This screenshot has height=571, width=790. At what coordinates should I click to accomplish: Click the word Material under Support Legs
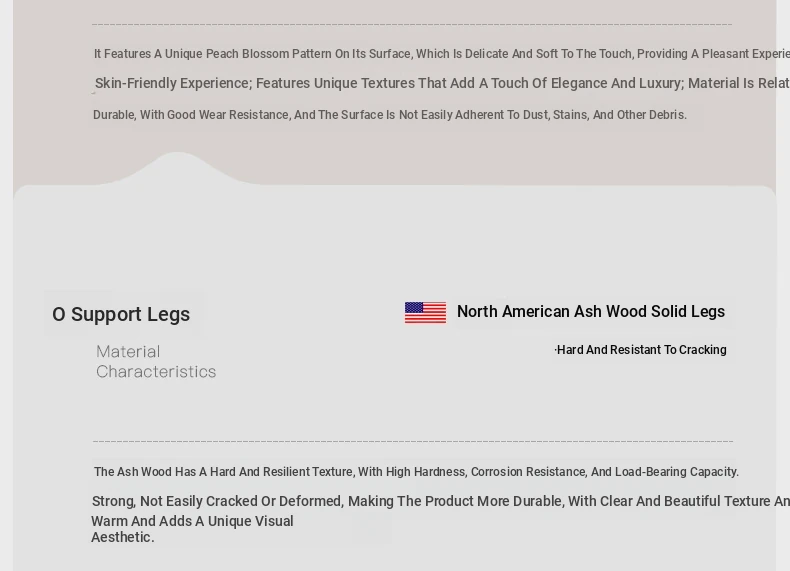[x=128, y=352]
